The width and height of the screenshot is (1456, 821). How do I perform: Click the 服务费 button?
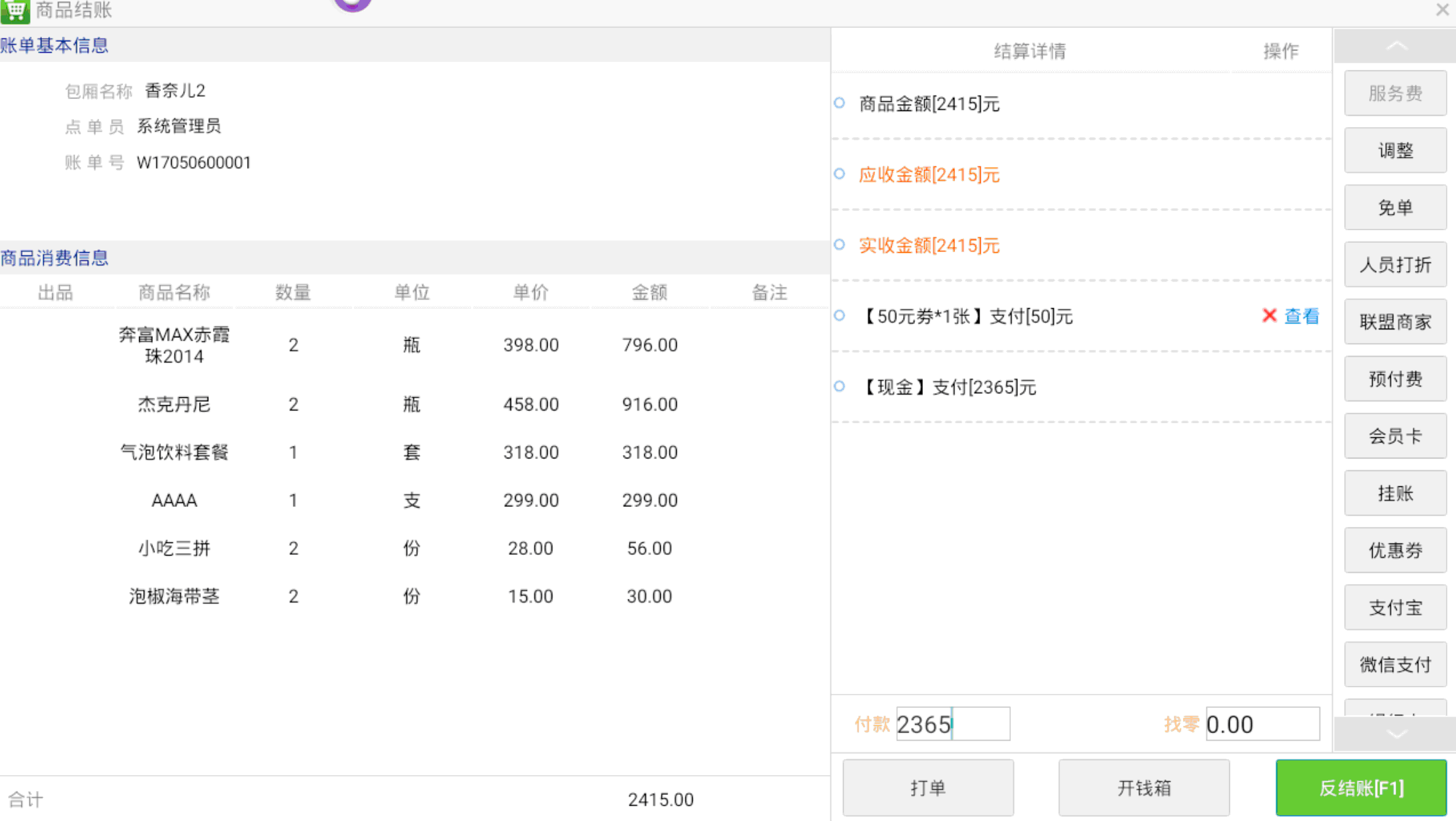(1395, 93)
